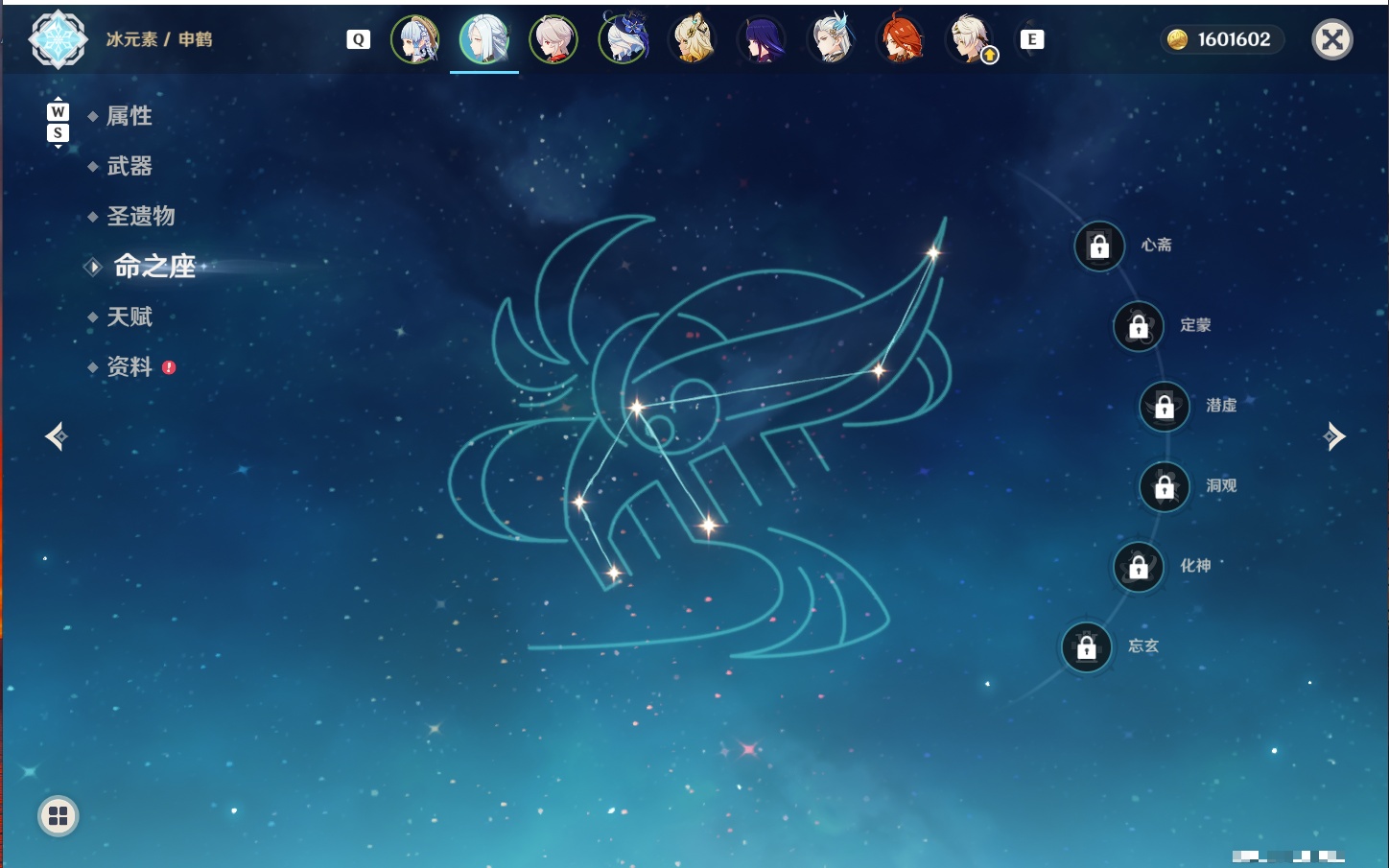The height and width of the screenshot is (868, 1389).
Task: Select the 天赋 talents menu item
Action: (129, 317)
